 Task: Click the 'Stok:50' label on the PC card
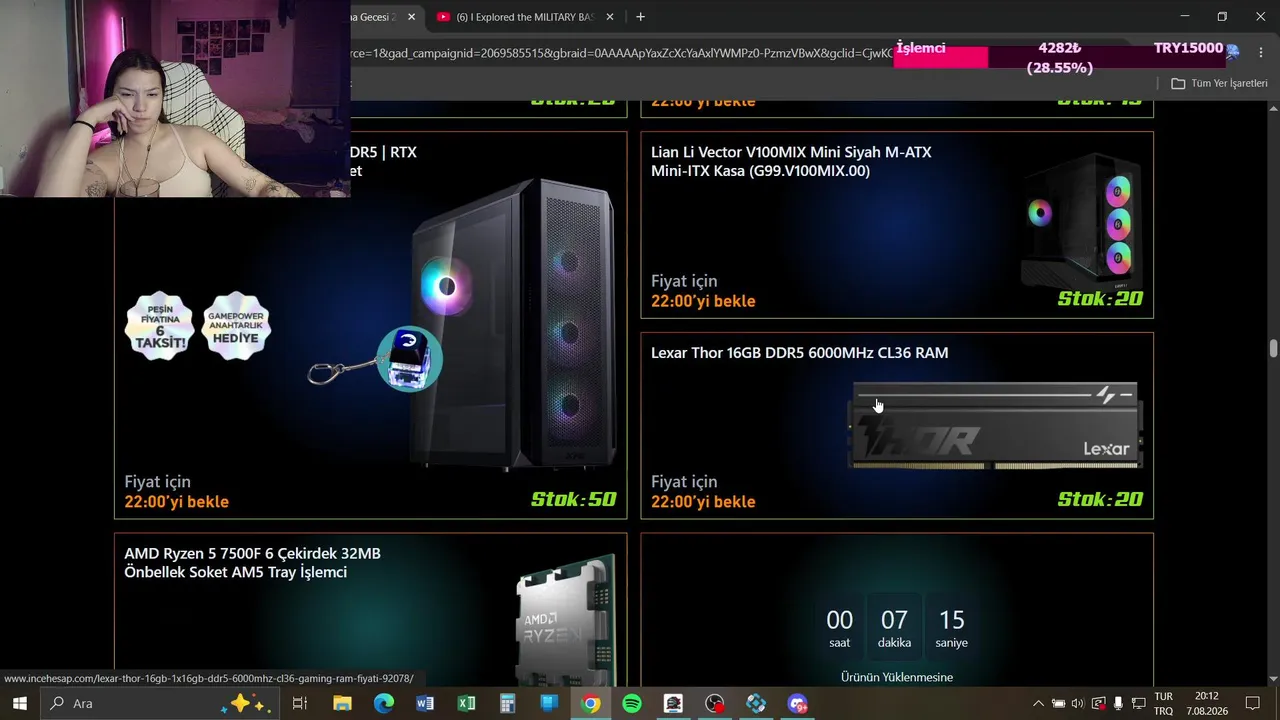point(573,499)
